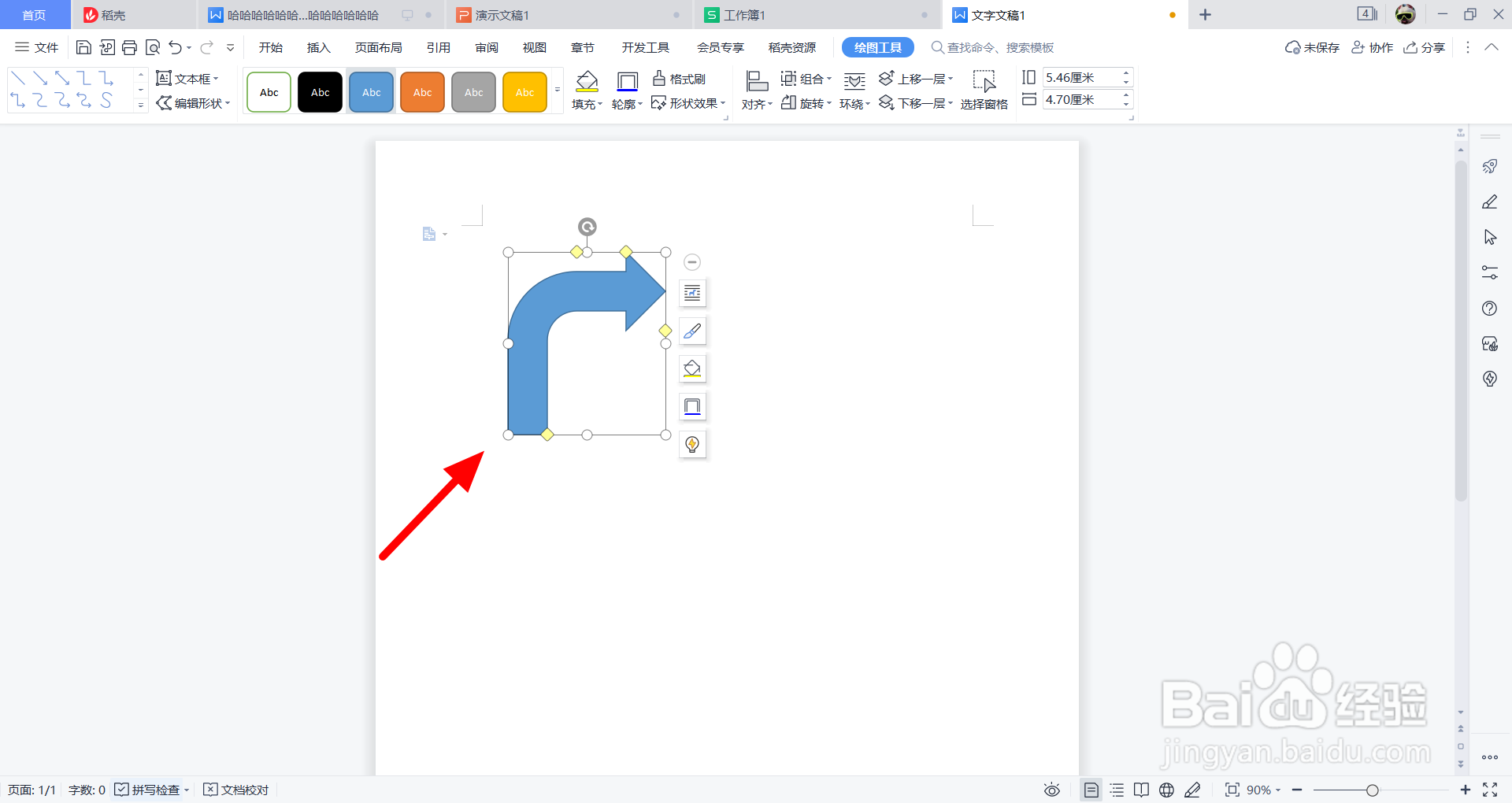Open the 选择窗格 selection pane
This screenshot has width=1512, height=803.
(984, 90)
